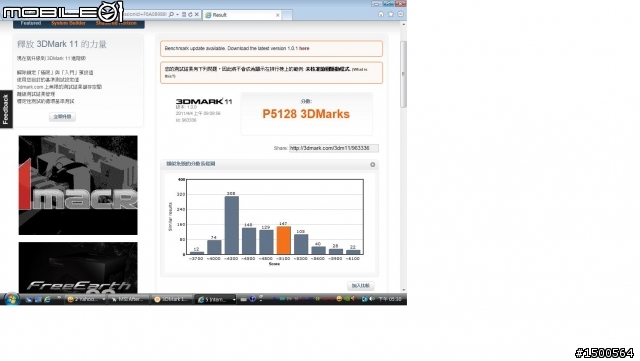
Task: Click the Switch Windows quick launch icon
Action: [38, 300]
